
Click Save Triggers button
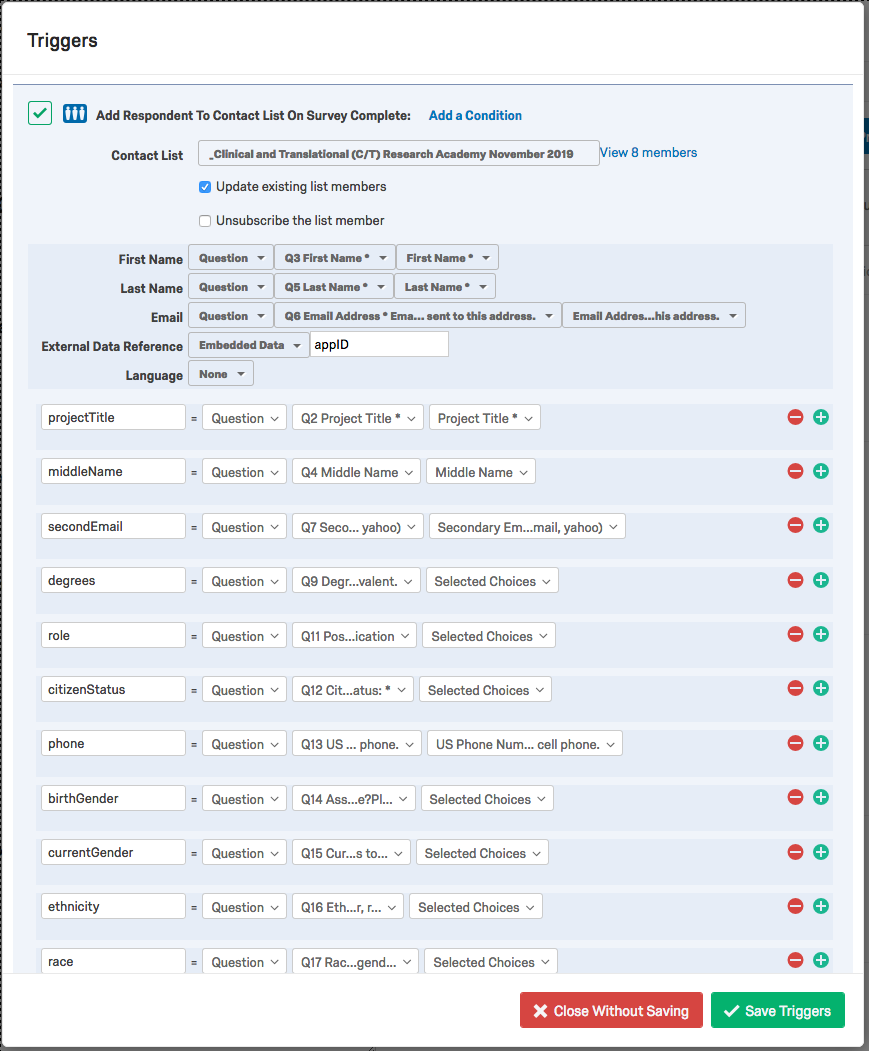pos(778,1010)
